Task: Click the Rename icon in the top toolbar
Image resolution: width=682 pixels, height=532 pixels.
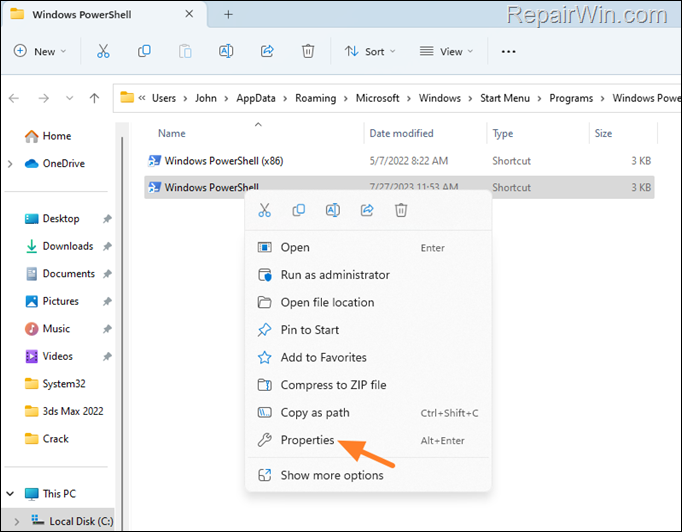Action: [x=226, y=51]
